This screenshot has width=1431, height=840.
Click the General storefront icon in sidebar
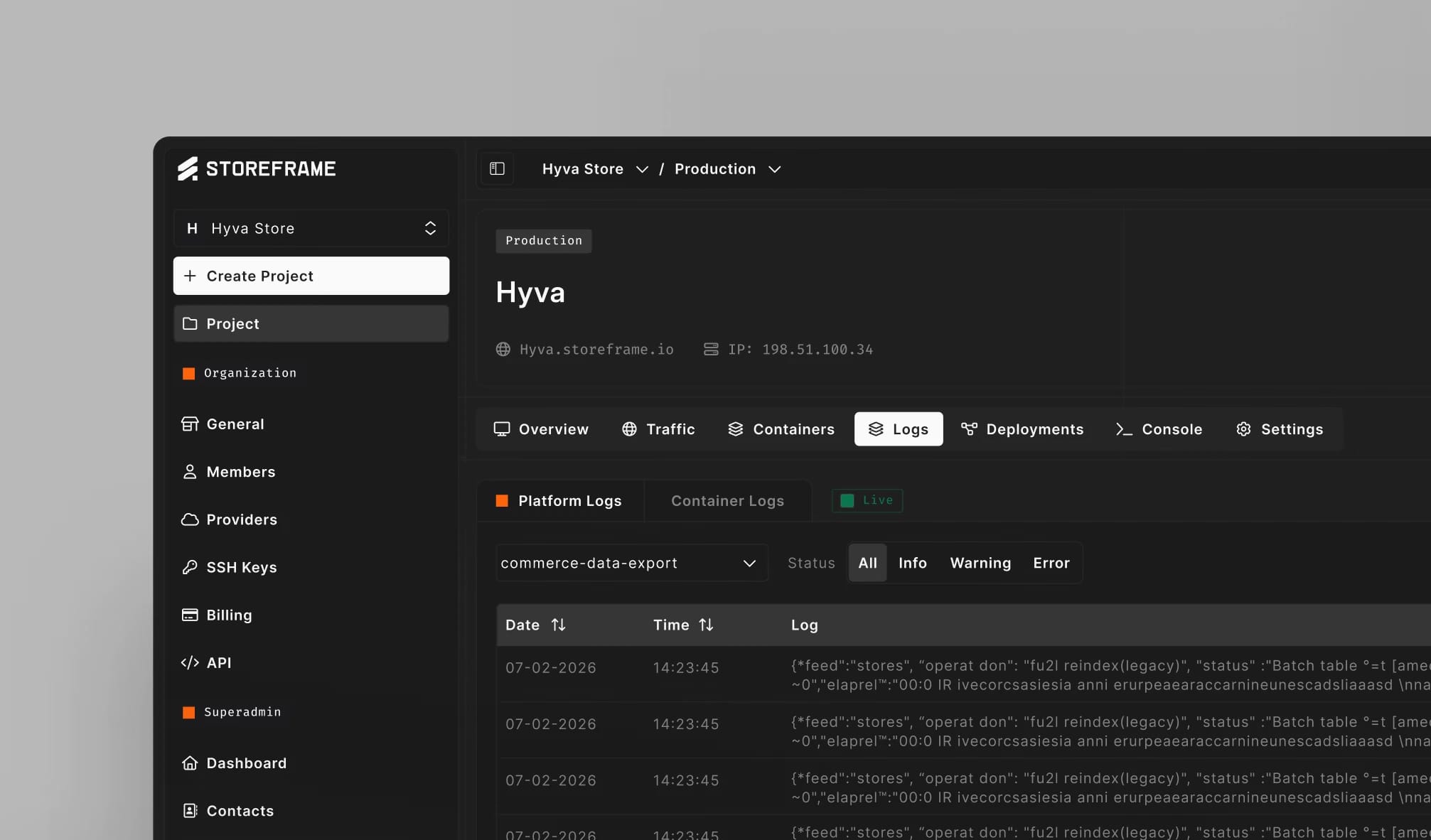(190, 424)
